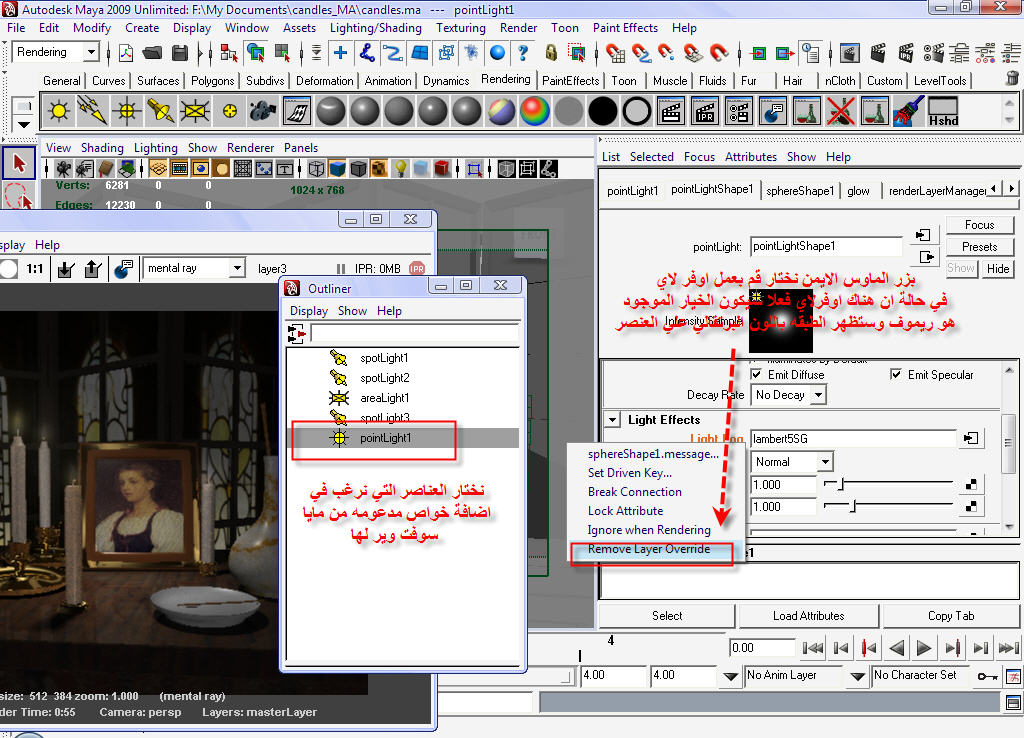Click the Select tool arrow in toolbox

[18, 163]
